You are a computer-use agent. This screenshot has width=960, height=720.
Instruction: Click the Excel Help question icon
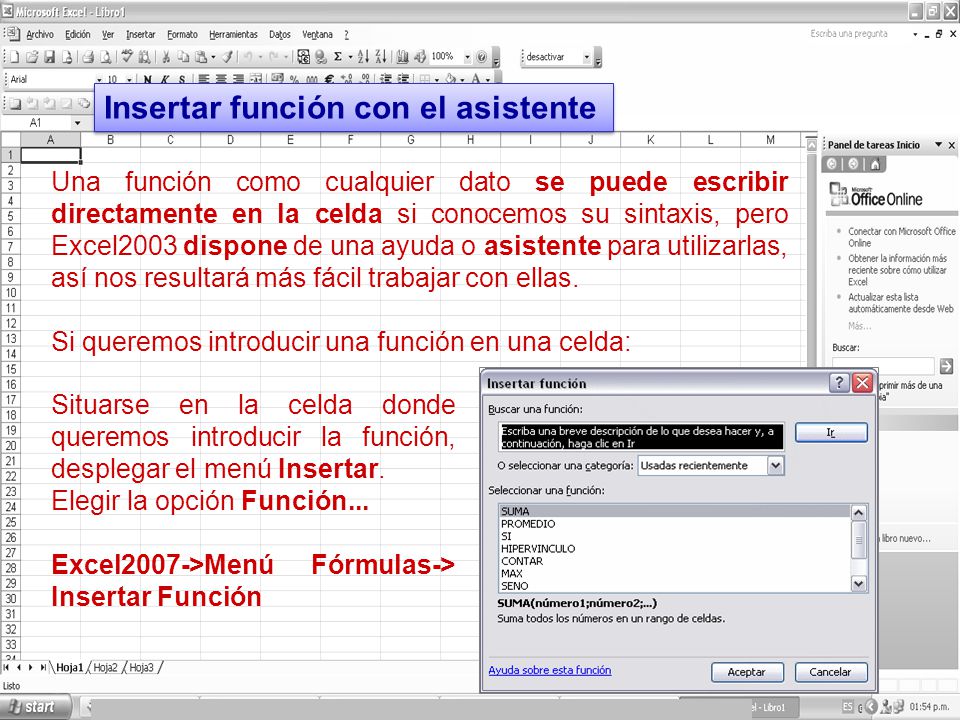[482, 57]
